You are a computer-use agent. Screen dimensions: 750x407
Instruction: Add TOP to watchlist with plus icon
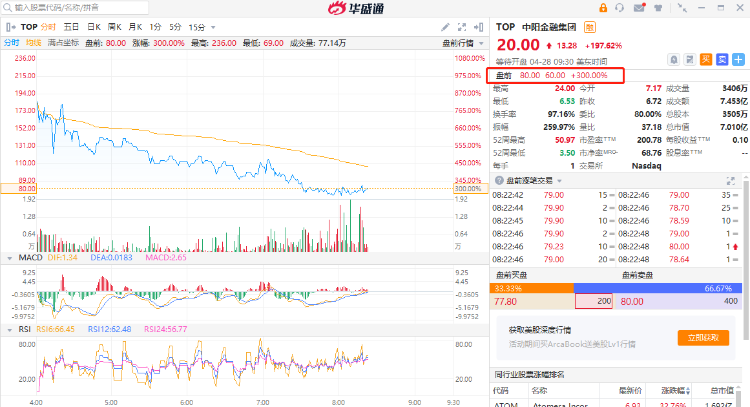point(739,60)
